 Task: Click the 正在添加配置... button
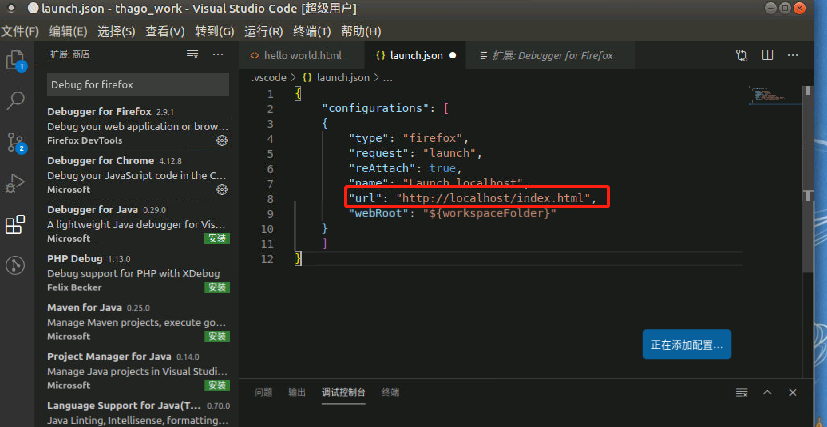pyautogui.click(x=687, y=344)
